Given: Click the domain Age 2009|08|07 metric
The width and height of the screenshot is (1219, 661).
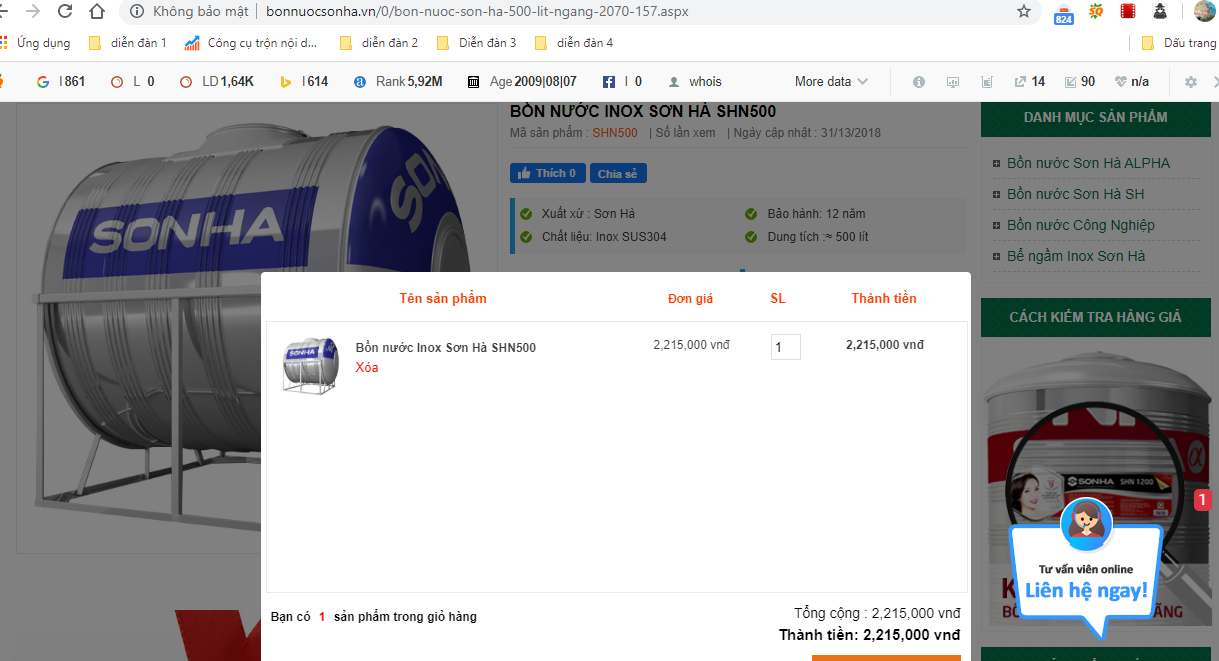Looking at the screenshot, I should click(522, 82).
